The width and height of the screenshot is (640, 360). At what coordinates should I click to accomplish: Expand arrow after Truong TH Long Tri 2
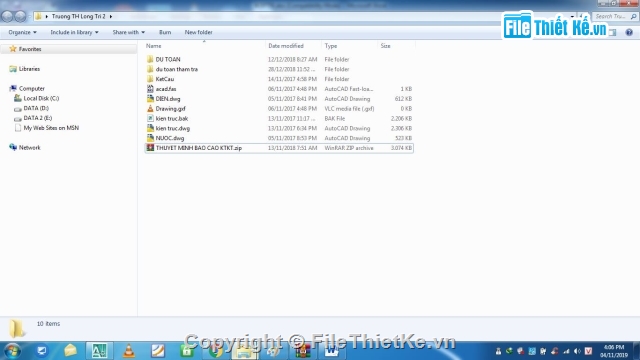click(x=111, y=16)
